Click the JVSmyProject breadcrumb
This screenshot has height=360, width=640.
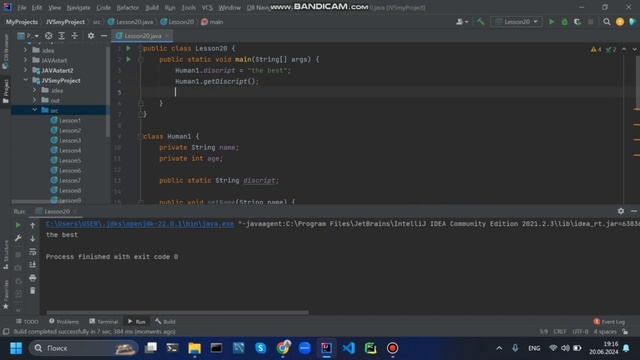pos(65,22)
